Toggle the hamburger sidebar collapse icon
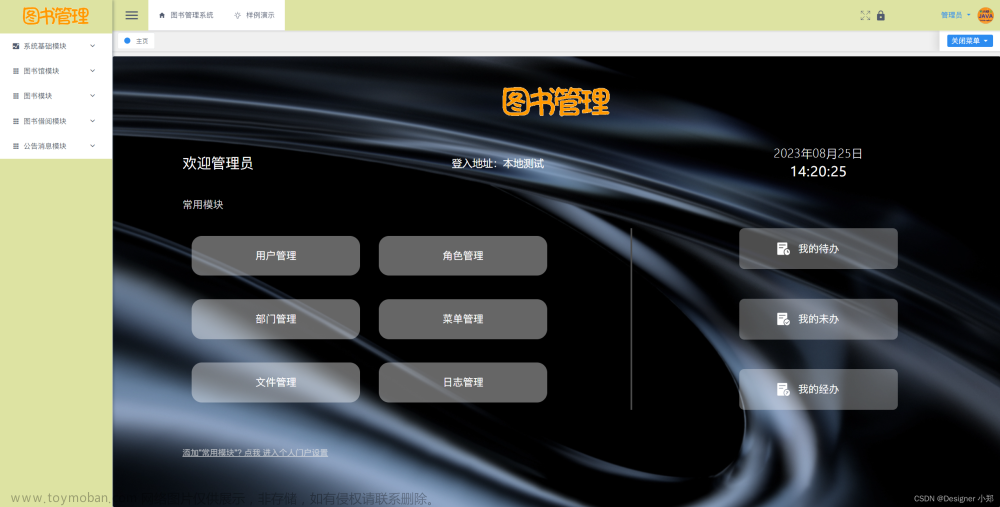The image size is (1000, 507). (131, 15)
